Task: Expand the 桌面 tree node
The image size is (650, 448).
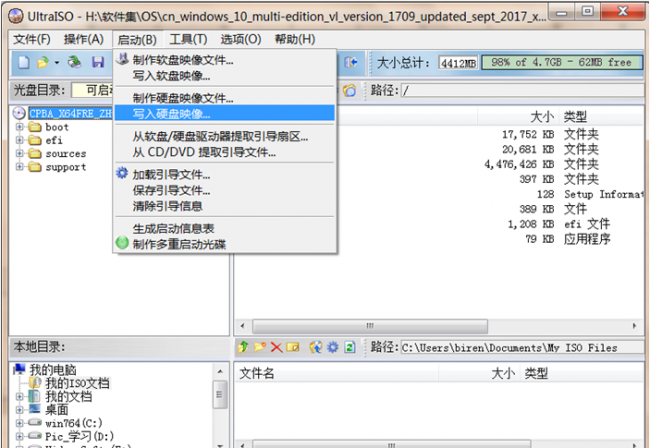Action: pos(19,410)
